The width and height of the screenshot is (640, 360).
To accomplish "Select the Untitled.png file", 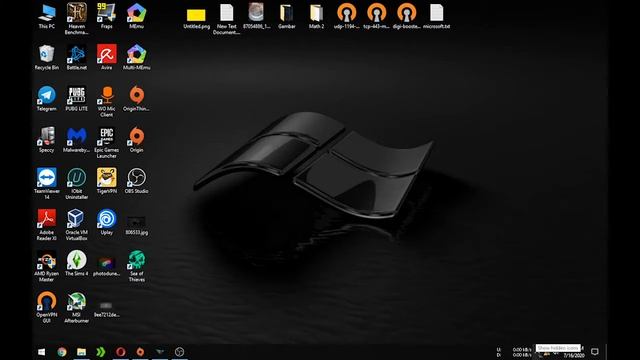I will (x=196, y=18).
